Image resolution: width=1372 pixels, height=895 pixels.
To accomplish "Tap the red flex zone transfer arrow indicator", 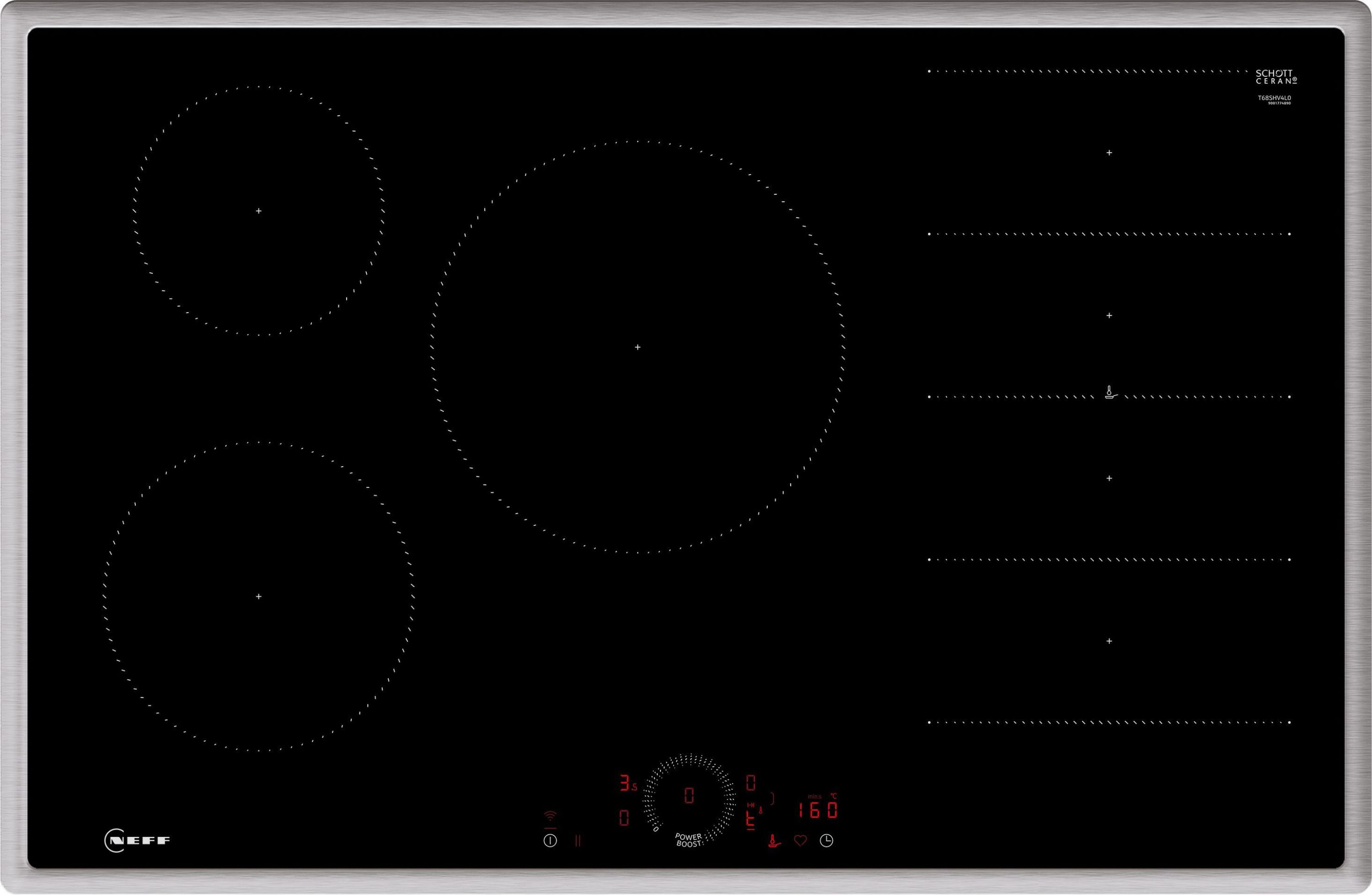I will (750, 805).
